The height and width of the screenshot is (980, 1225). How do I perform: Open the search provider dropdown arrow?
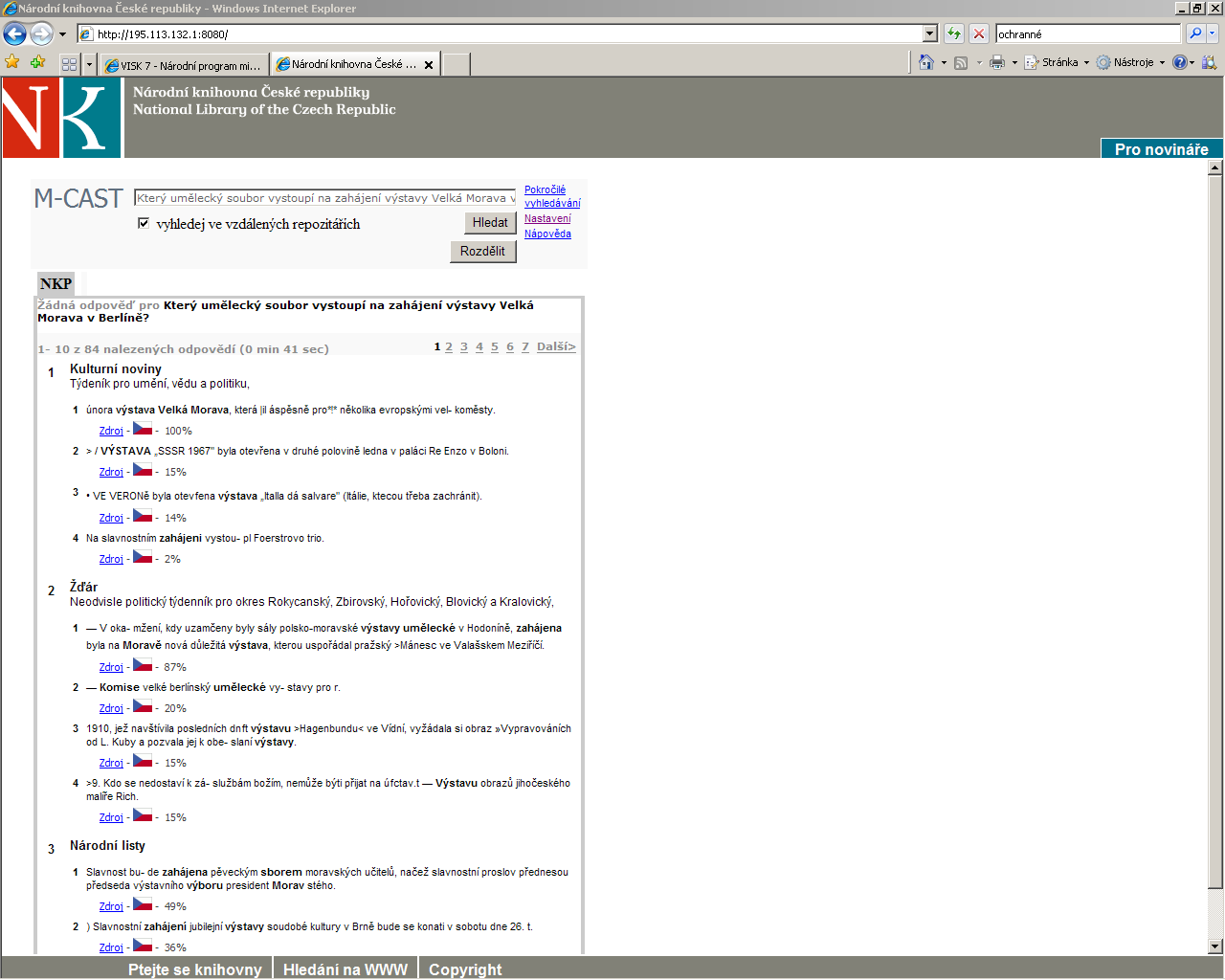1213,34
